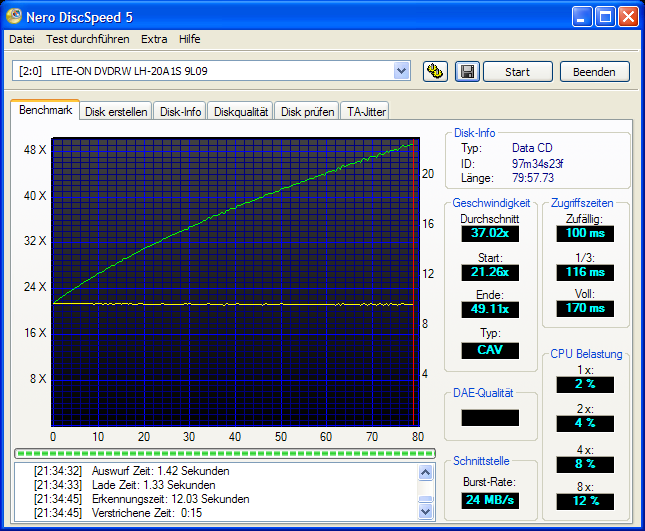Click the Data CD type text
Screen dimensions: 645x531
(x=532, y=148)
